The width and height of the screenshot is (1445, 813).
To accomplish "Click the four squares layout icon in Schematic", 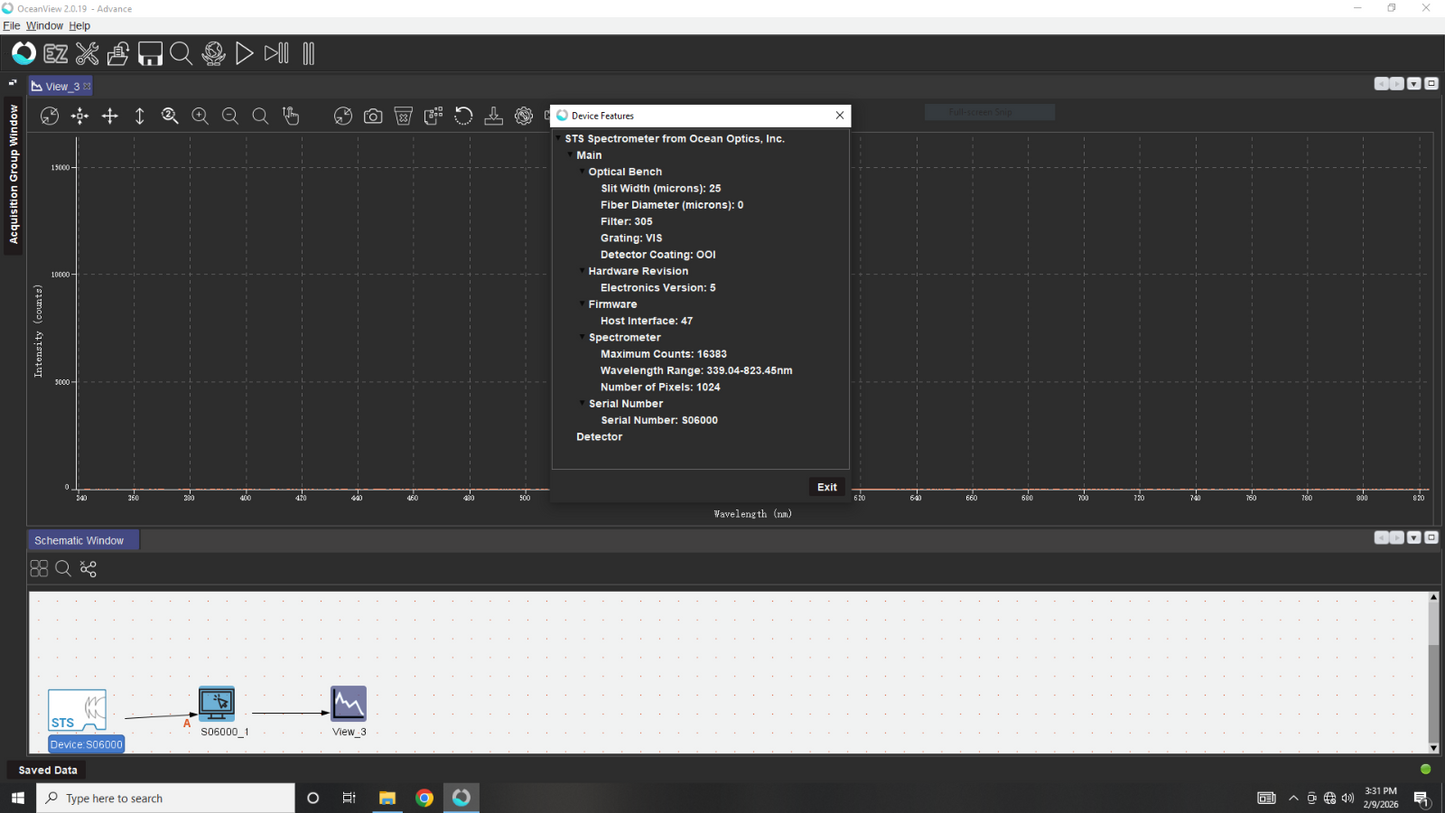I will pyautogui.click(x=39, y=568).
